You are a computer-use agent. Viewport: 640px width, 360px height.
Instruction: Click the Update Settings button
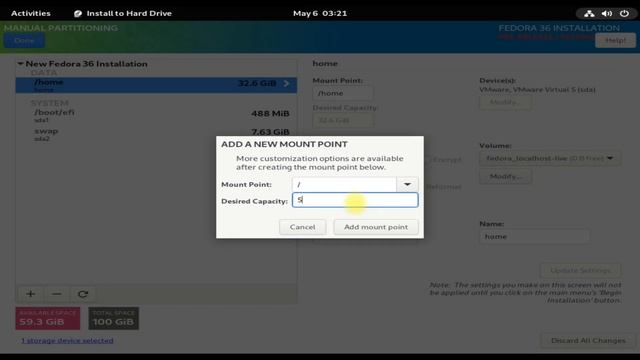(580, 270)
